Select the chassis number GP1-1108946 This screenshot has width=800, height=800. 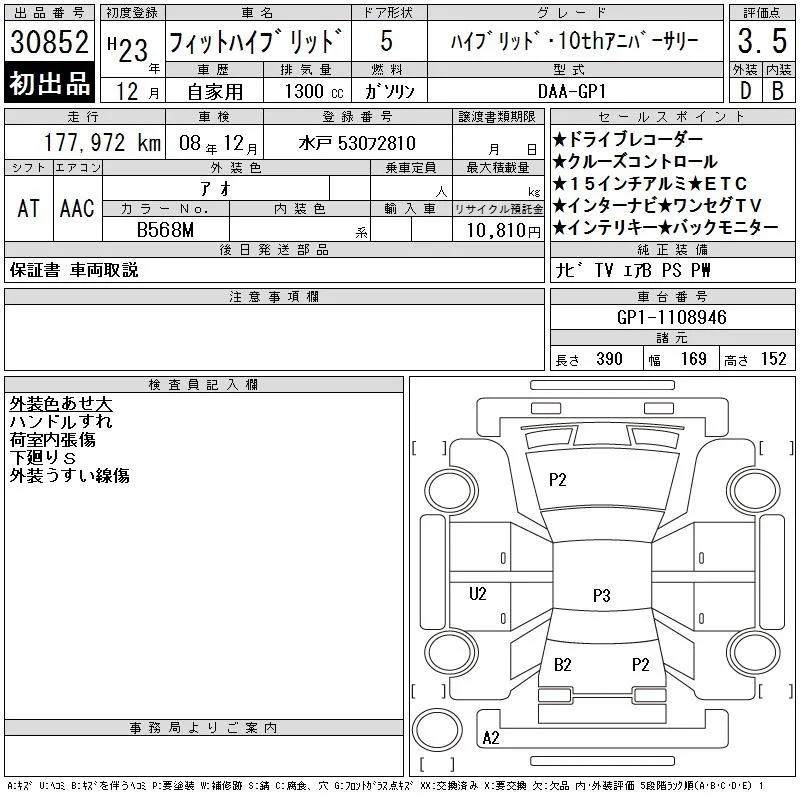tap(672, 317)
